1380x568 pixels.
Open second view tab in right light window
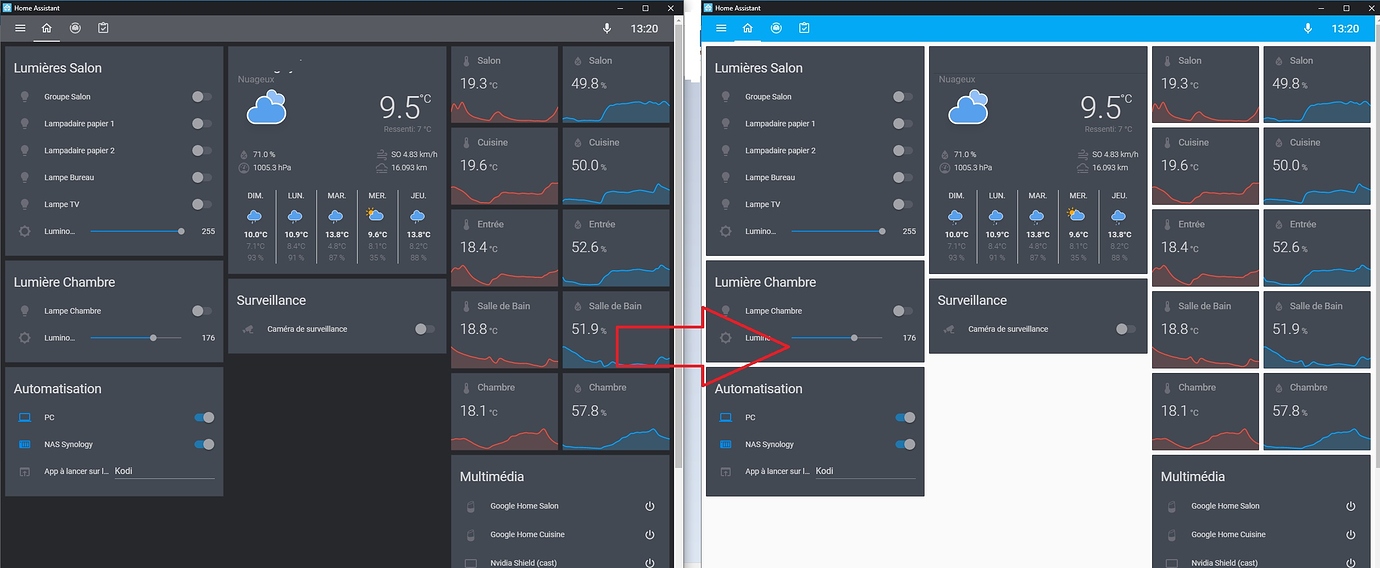[776, 28]
